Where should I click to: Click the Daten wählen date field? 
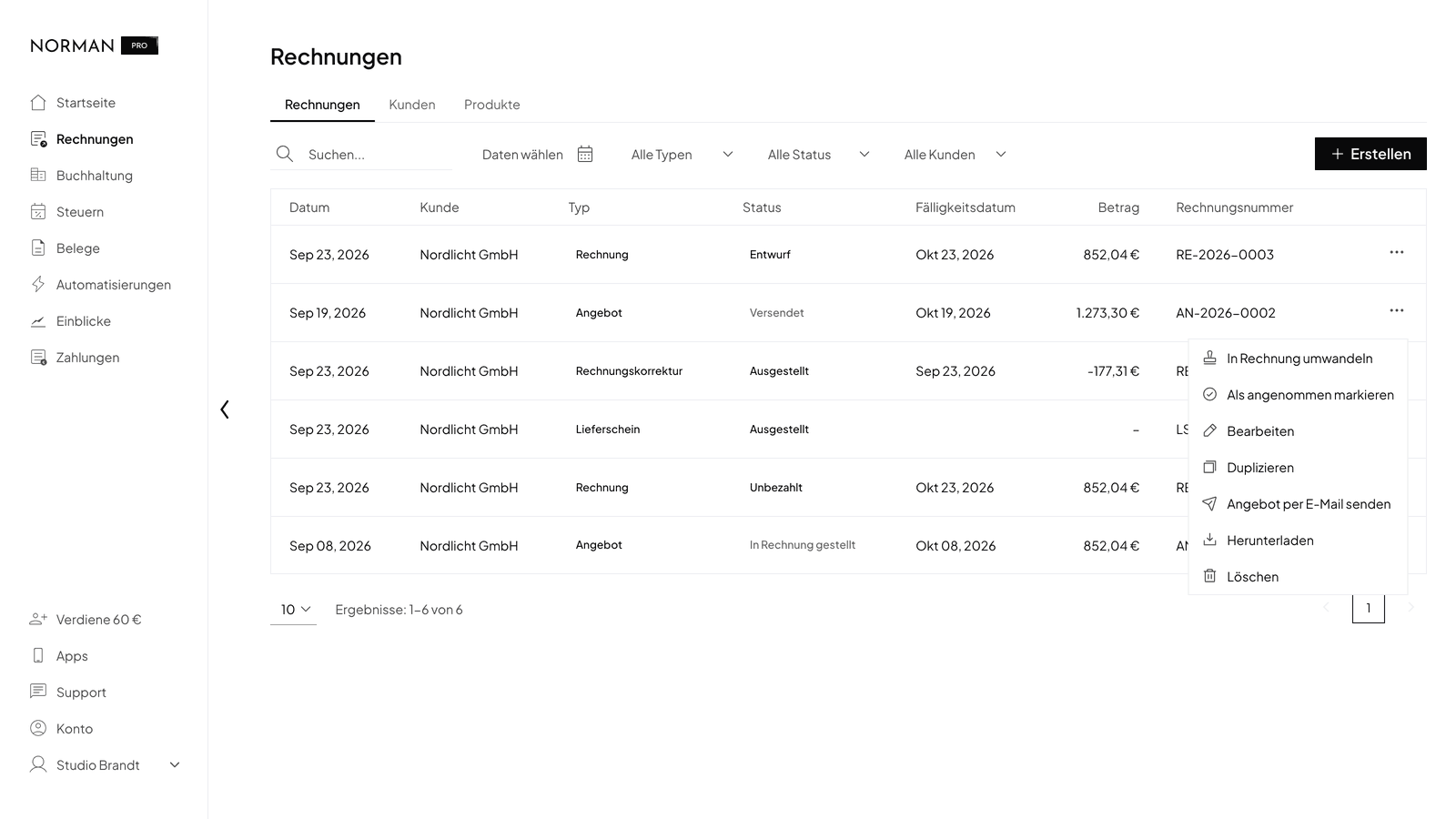(x=538, y=155)
